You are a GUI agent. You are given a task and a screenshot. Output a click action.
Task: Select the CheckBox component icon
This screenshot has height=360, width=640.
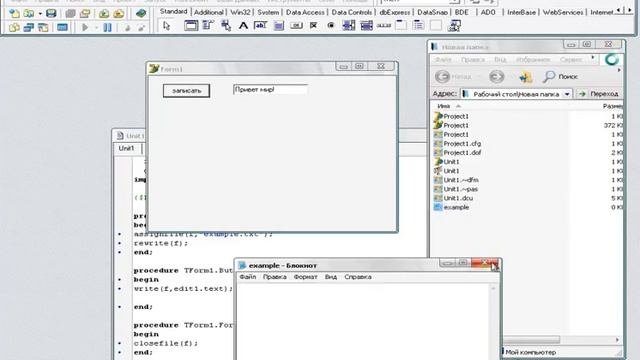coord(313,26)
